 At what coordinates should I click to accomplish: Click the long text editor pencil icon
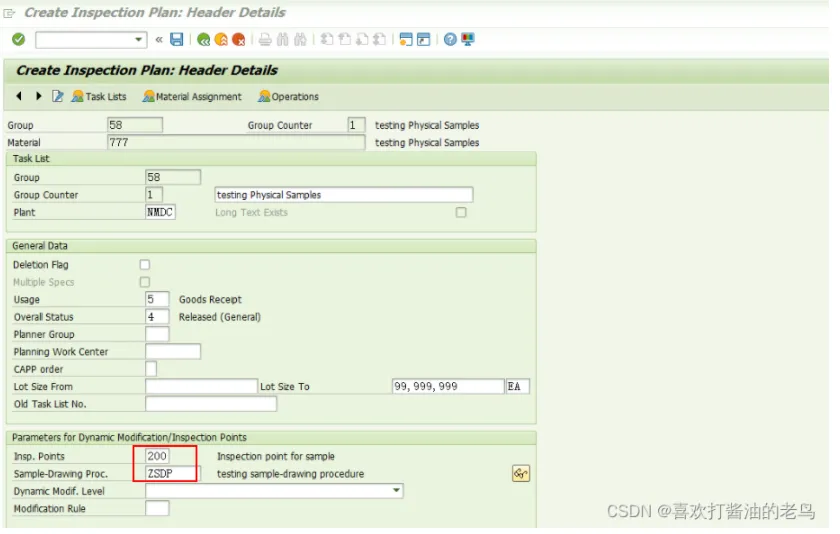pyautogui.click(x=58, y=96)
